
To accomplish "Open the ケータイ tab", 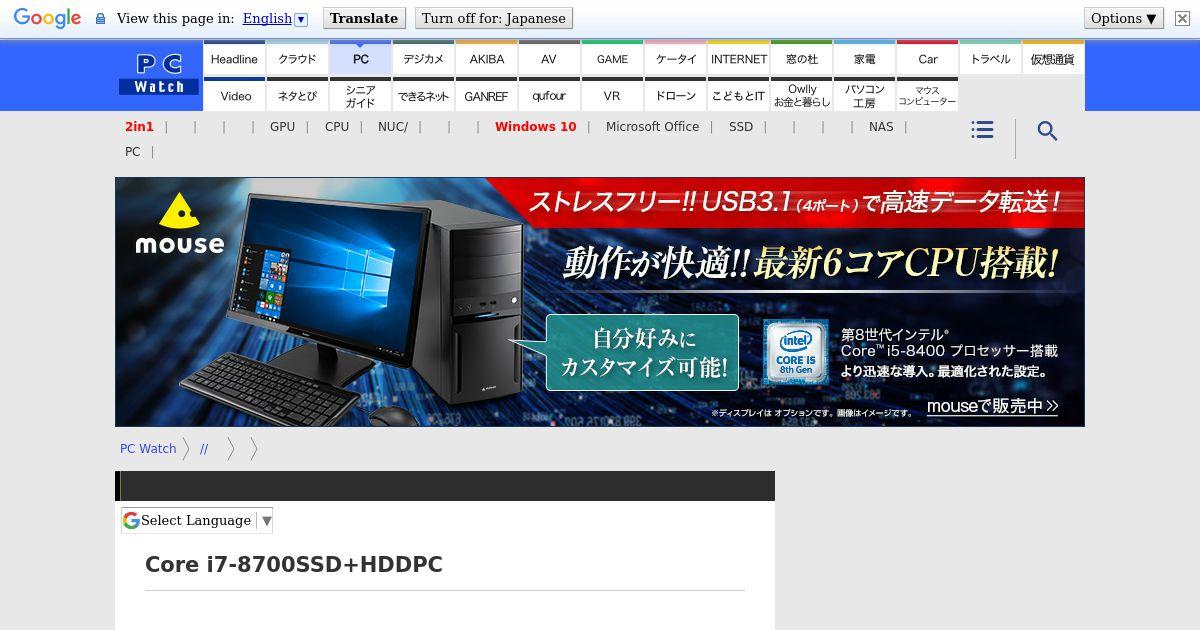I will tap(675, 59).
